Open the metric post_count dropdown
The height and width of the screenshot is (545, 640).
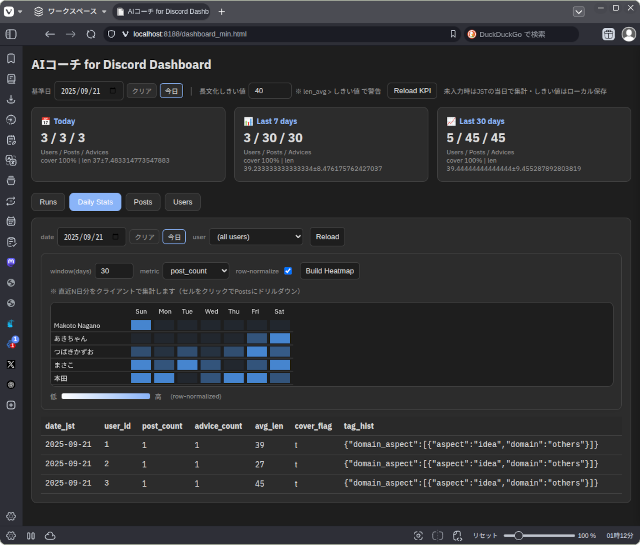tap(196, 271)
